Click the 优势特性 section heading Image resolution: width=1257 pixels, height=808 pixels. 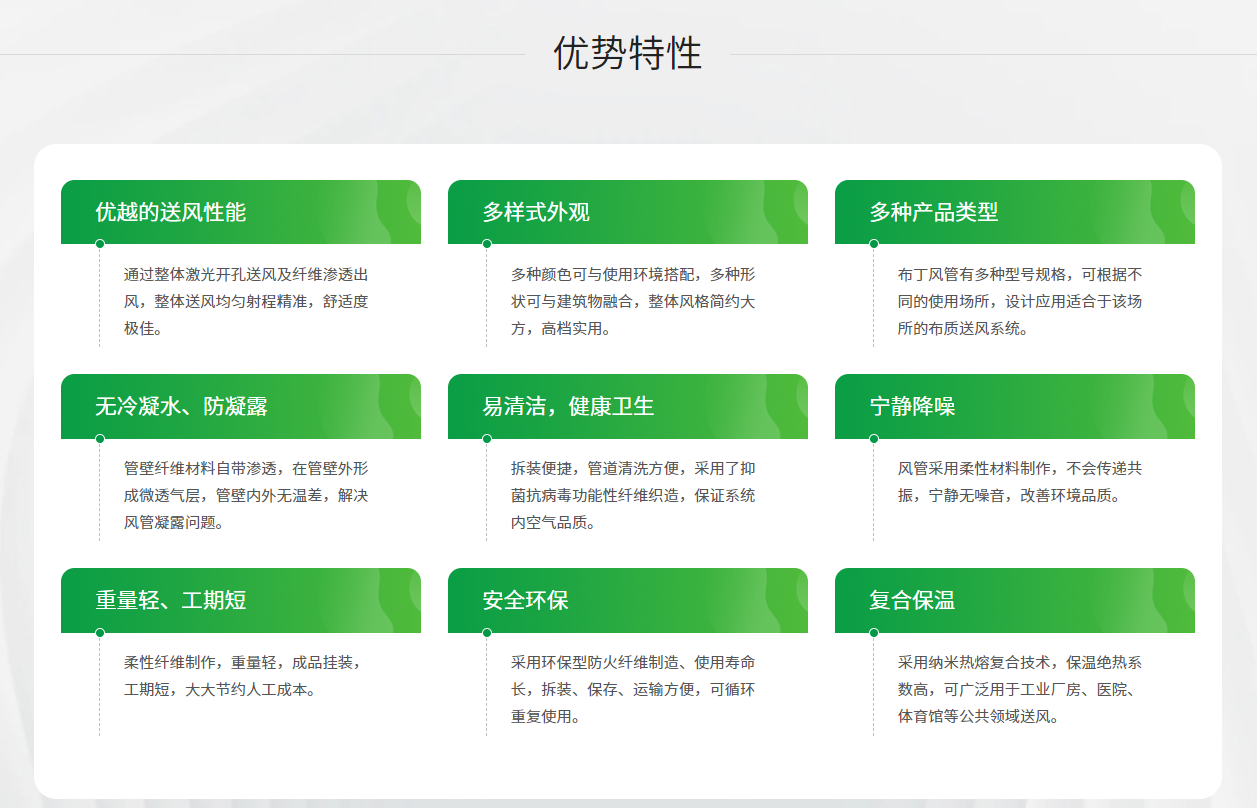628,54
